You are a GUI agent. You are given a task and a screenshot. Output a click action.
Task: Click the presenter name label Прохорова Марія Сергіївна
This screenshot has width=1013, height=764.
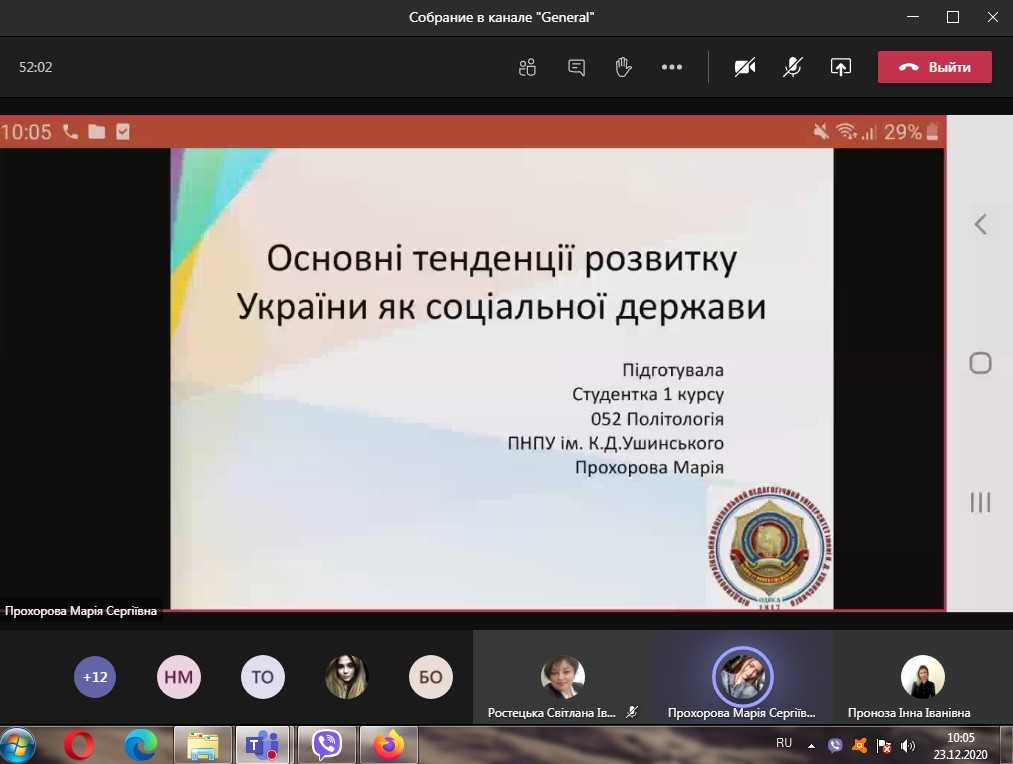(81, 611)
